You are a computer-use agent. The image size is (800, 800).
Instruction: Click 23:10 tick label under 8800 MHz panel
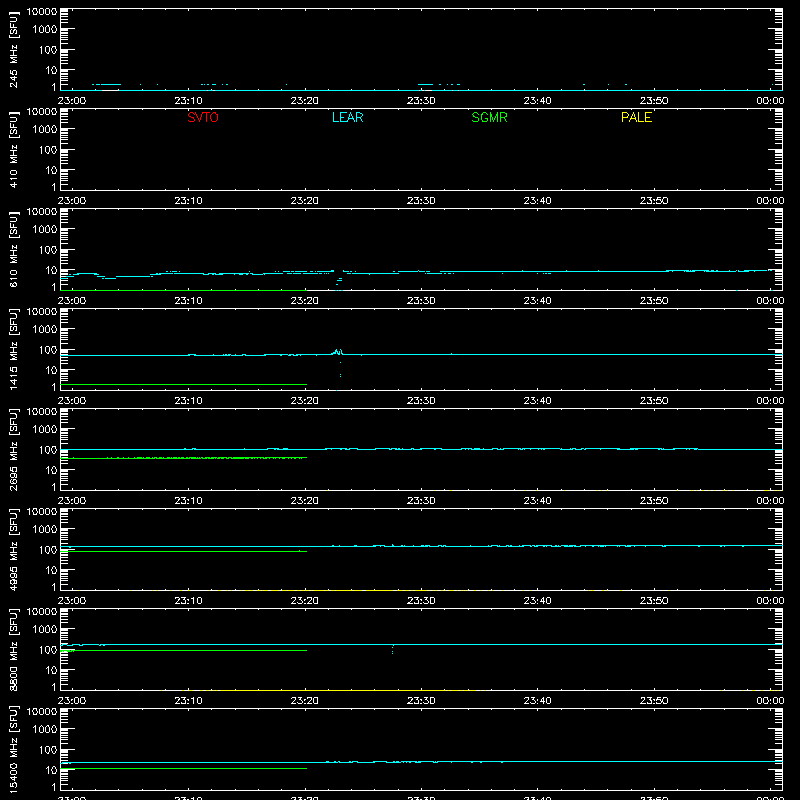(188, 701)
